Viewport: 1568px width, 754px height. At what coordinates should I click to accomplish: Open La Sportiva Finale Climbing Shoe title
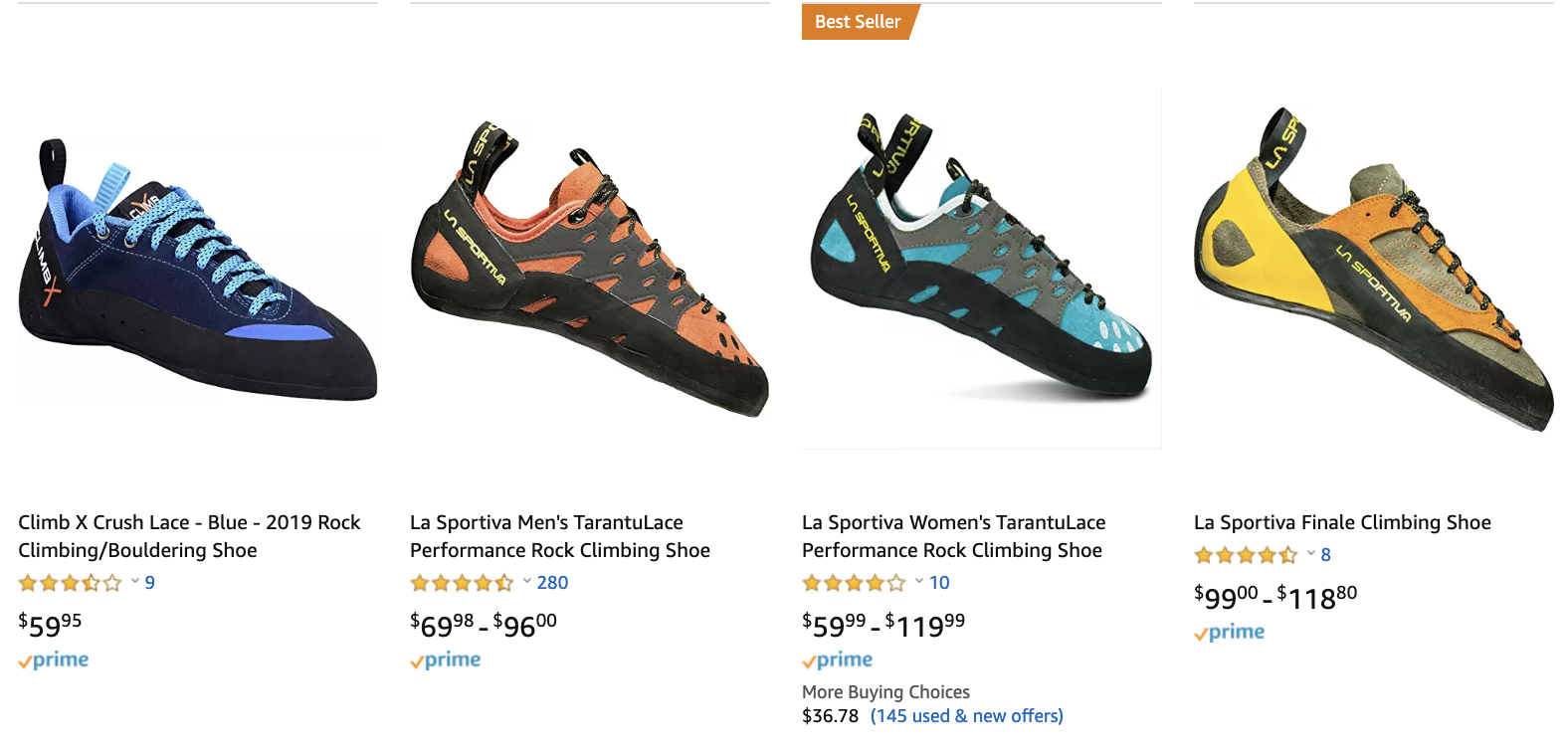[x=1342, y=522]
